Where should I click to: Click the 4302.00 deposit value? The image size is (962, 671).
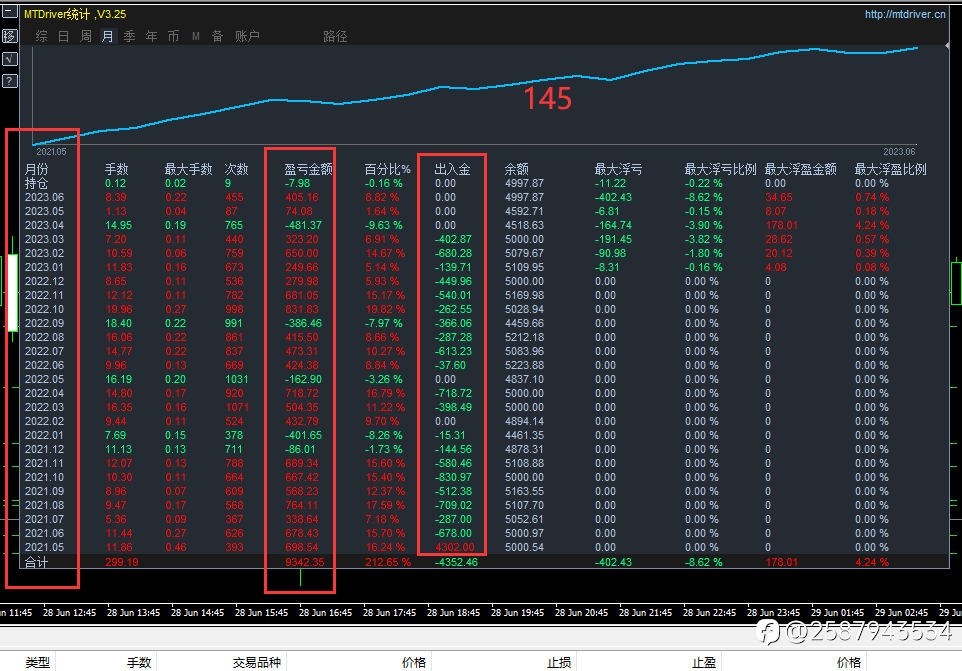[x=455, y=547]
